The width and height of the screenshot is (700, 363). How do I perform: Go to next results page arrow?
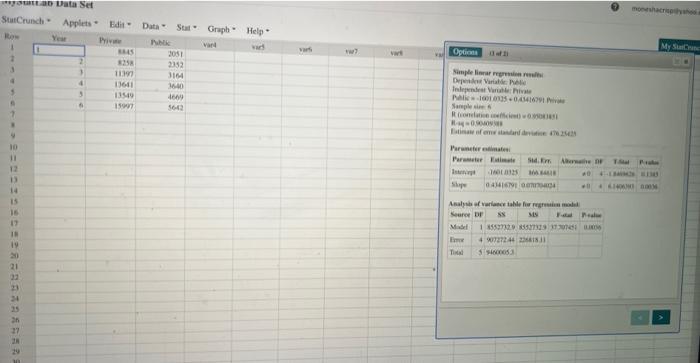pyautogui.click(x=661, y=317)
